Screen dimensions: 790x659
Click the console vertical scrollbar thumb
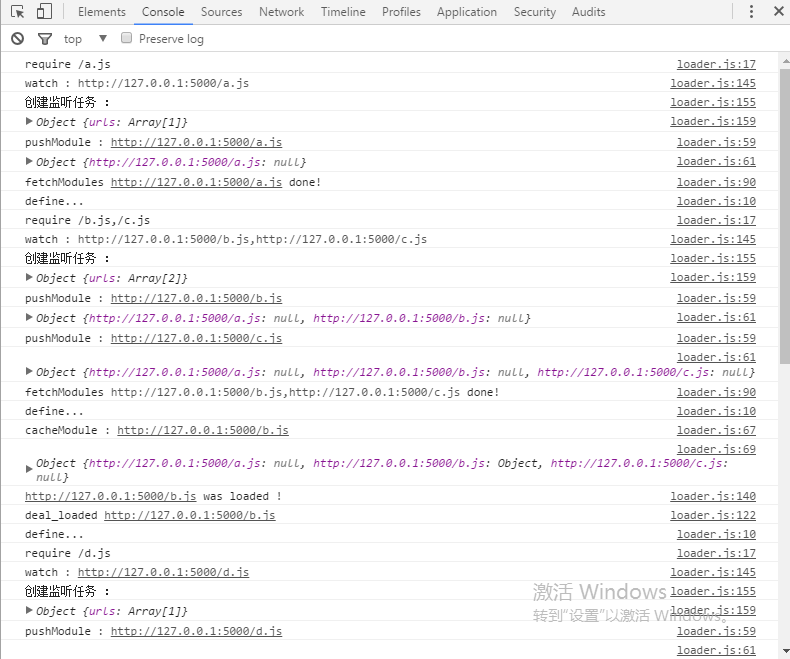[x=785, y=216]
